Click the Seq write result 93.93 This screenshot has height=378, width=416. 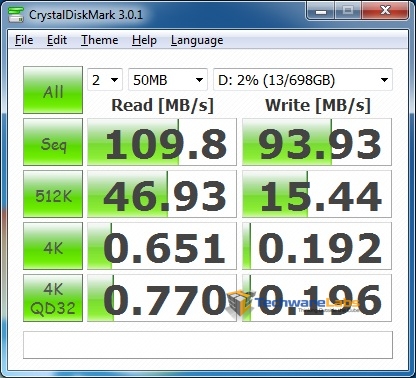(x=317, y=142)
